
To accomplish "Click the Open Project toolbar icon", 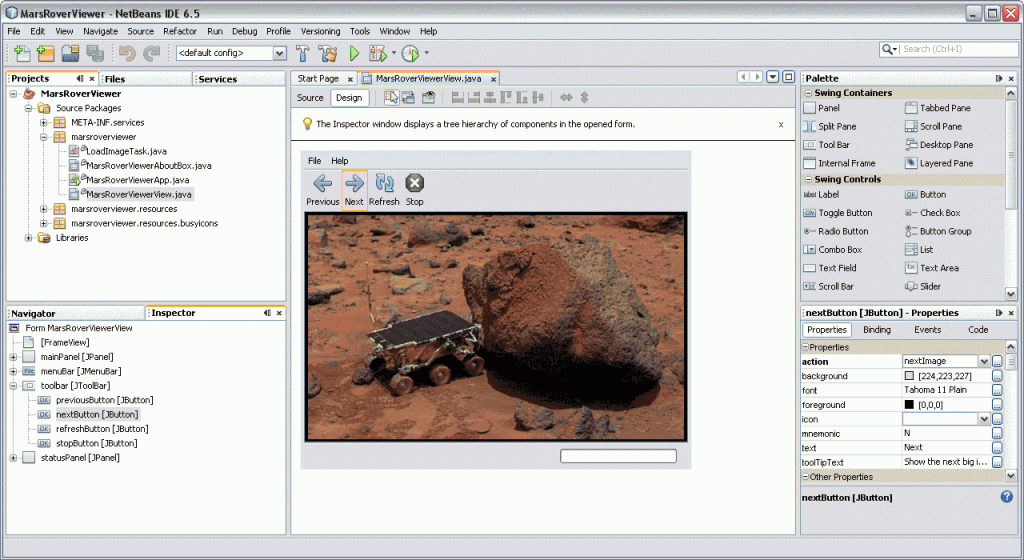I will pyautogui.click(x=70, y=53).
